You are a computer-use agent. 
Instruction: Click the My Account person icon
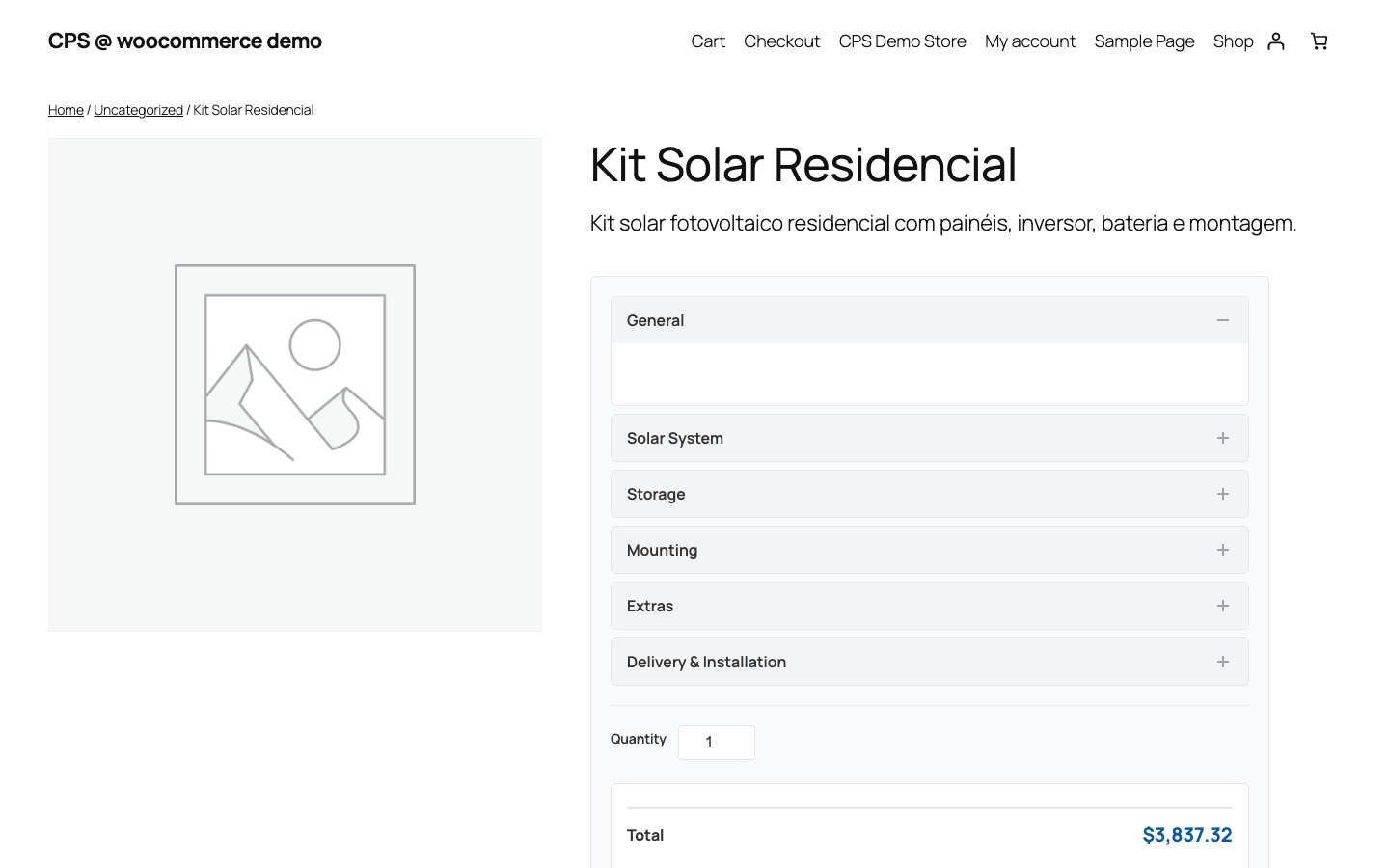coord(1276,41)
